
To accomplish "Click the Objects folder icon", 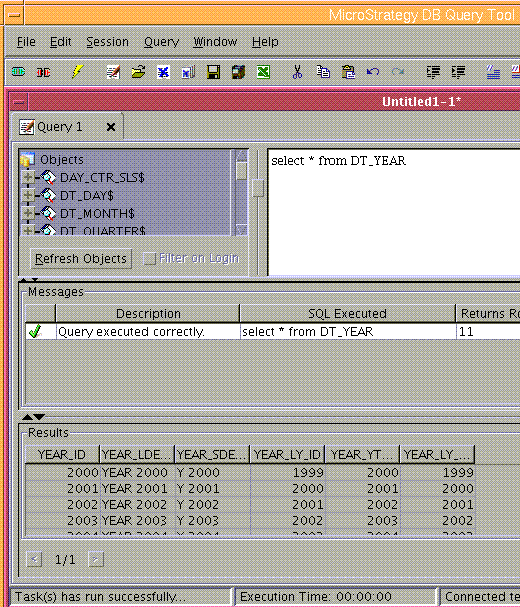I will [27, 159].
